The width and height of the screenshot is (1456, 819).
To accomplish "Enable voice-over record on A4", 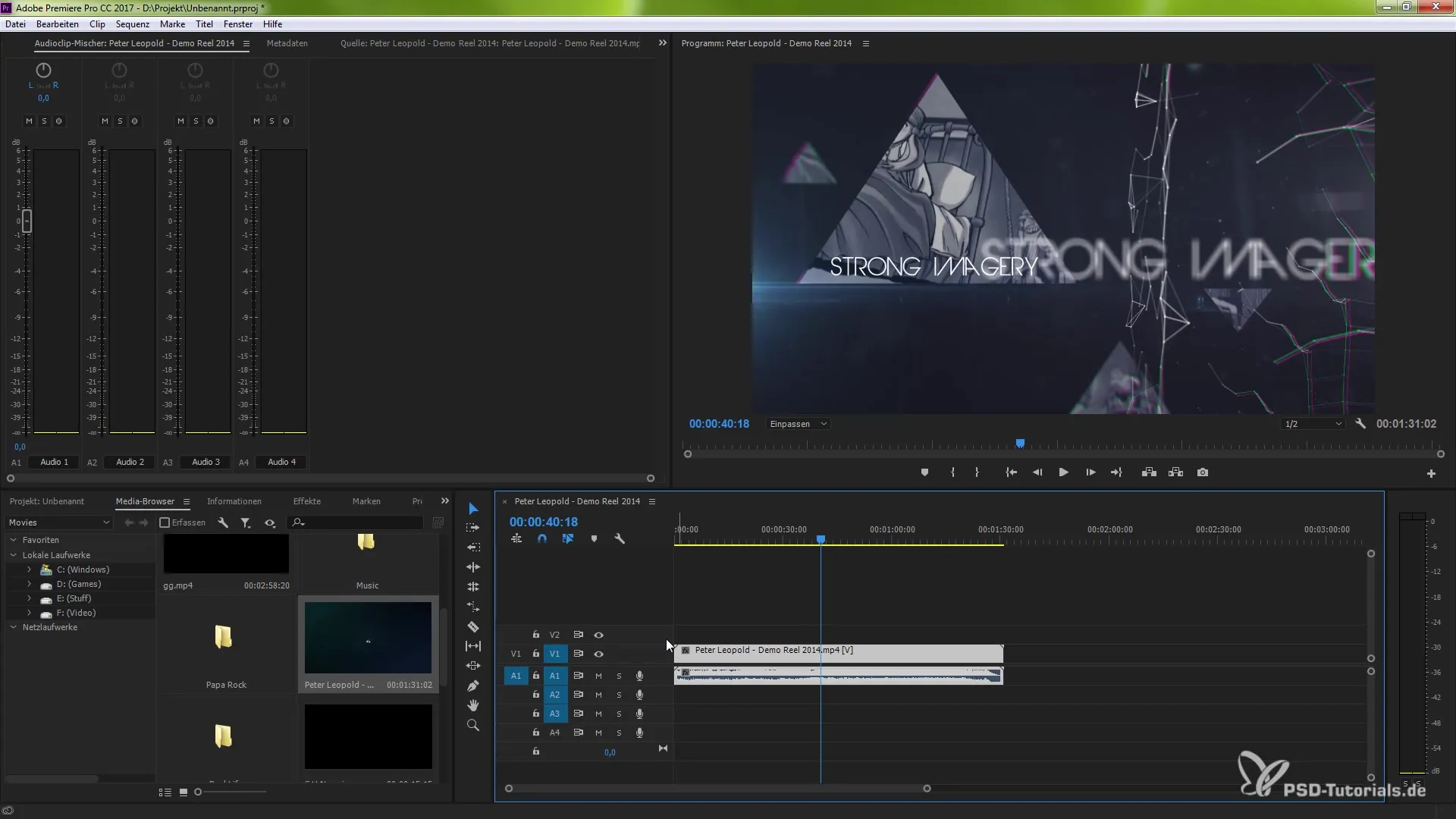I will click(x=639, y=733).
